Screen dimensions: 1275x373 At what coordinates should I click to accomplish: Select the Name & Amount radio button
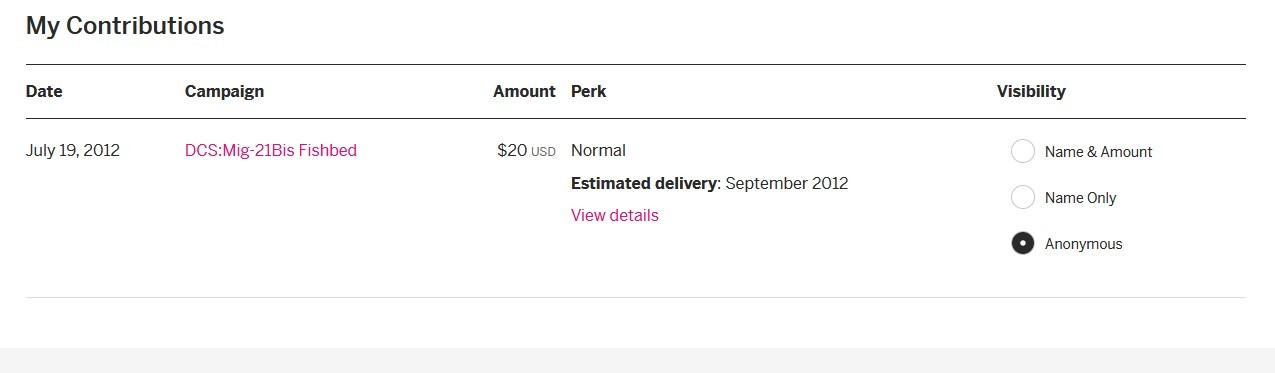click(x=1022, y=151)
